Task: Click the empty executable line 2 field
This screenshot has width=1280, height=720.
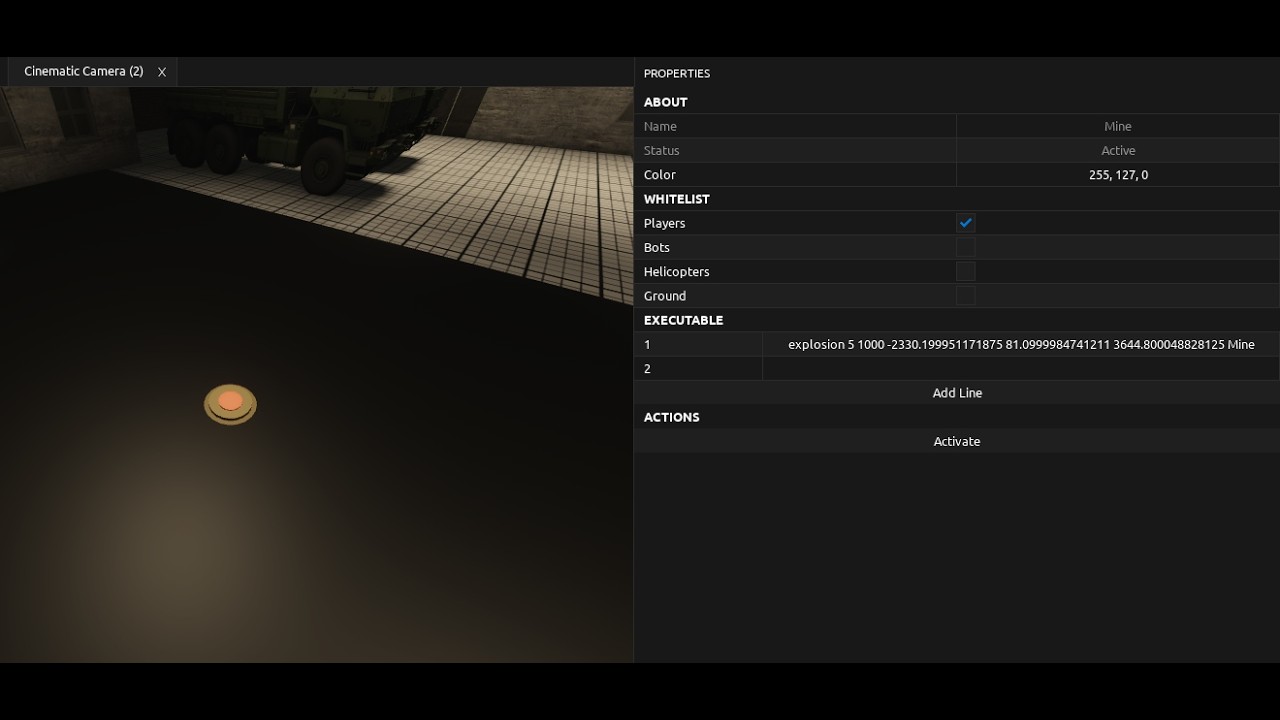Action: [1021, 369]
